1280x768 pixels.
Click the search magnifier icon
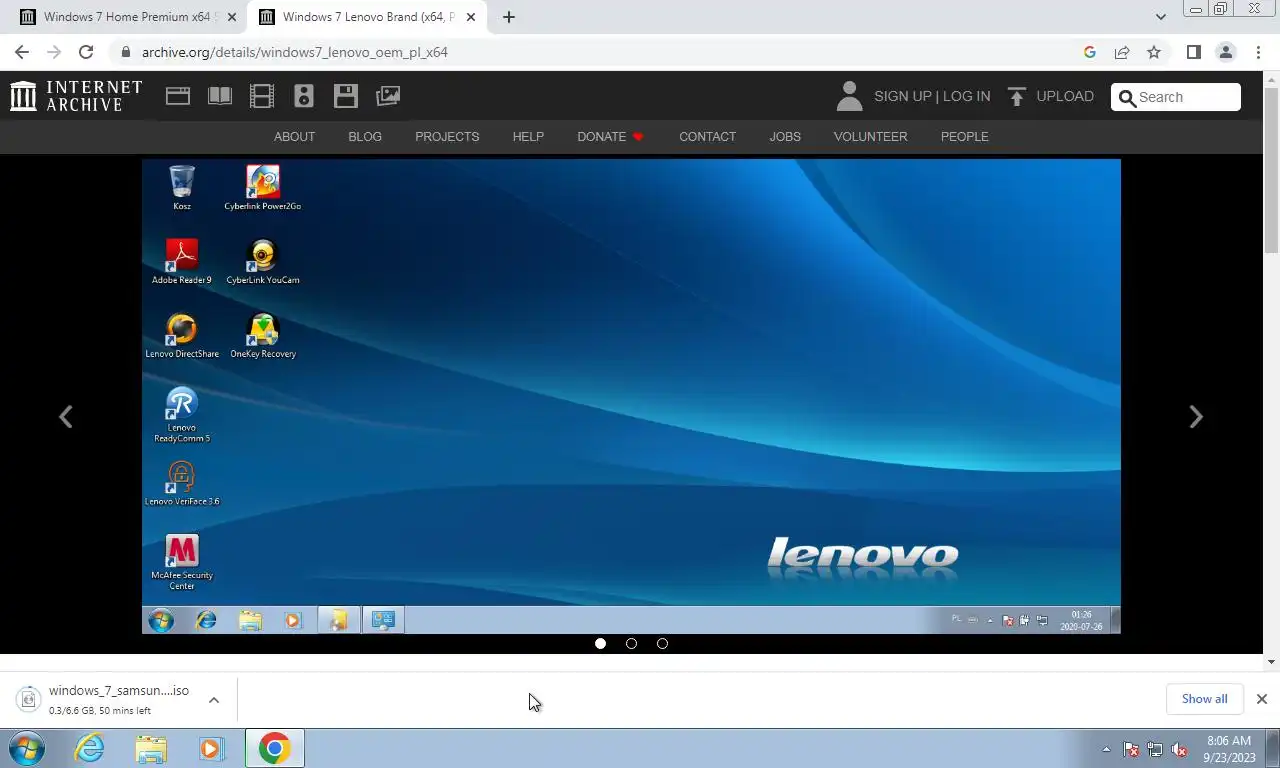(x=1127, y=97)
